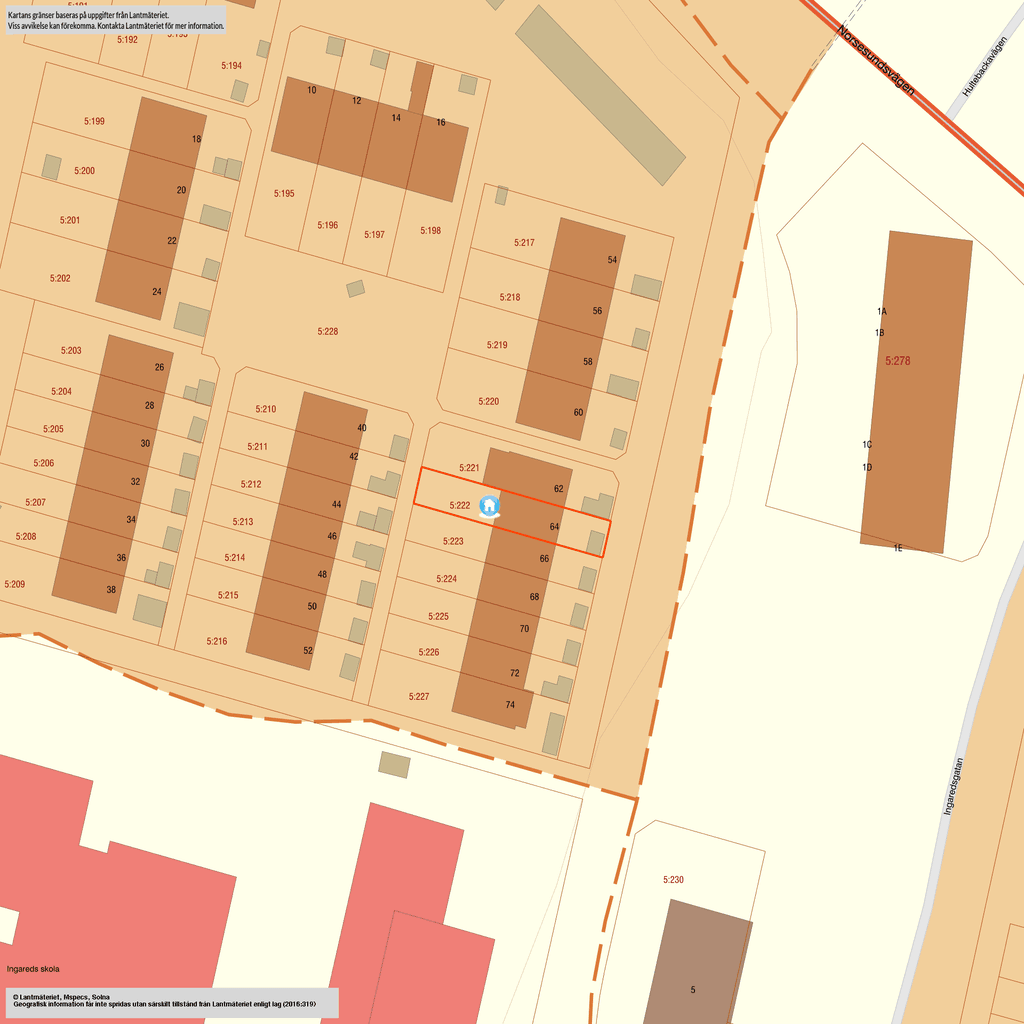Viewport: 1024px width, 1024px height.
Task: Select parcel label 5:278
Action: pos(898,360)
